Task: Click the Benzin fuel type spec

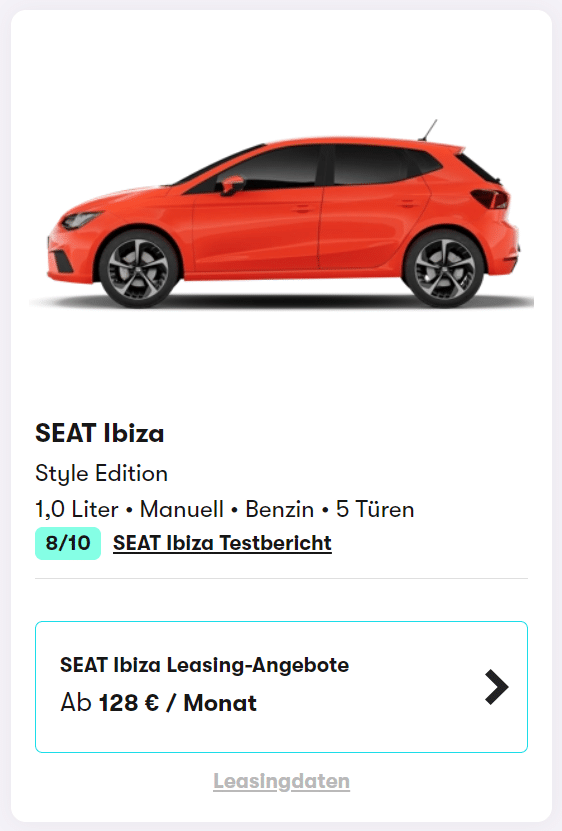Action: pyautogui.click(x=279, y=509)
